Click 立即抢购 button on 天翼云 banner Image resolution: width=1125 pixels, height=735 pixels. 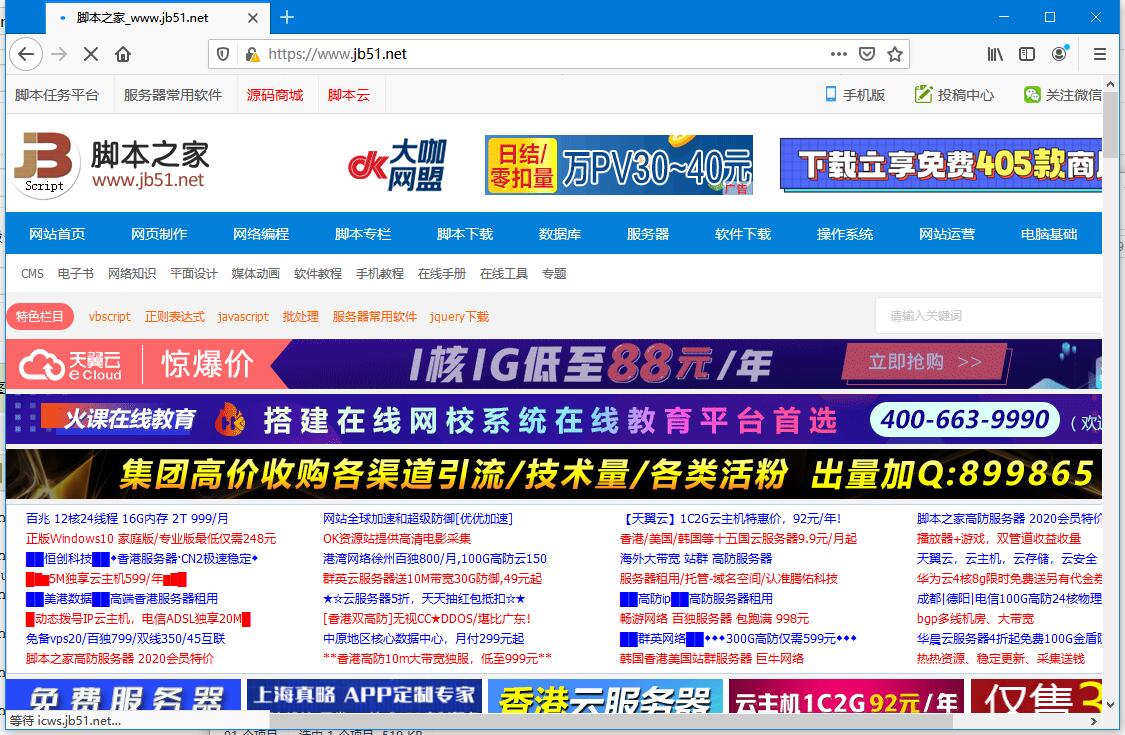pyautogui.click(x=926, y=362)
